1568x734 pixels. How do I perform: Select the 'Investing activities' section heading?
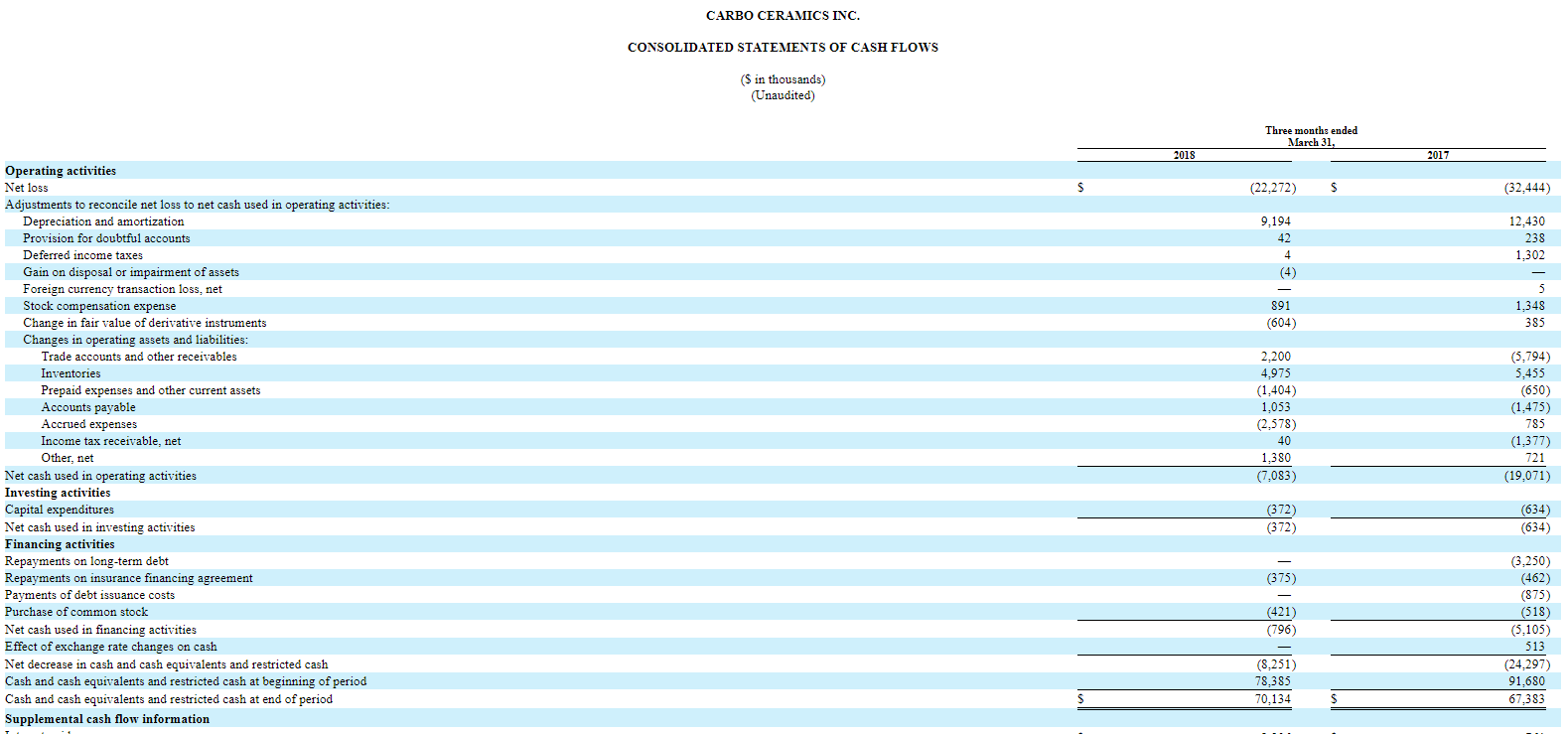point(58,493)
